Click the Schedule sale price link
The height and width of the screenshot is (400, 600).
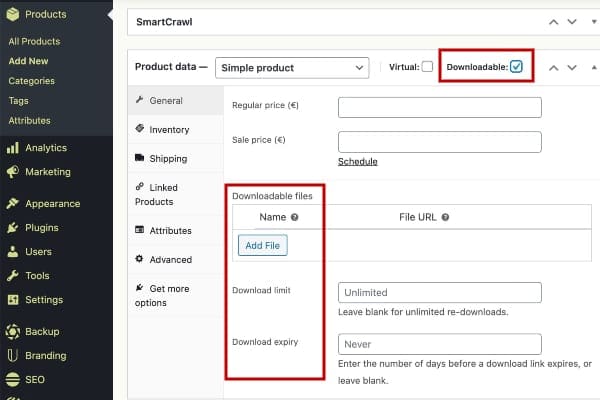tap(358, 161)
